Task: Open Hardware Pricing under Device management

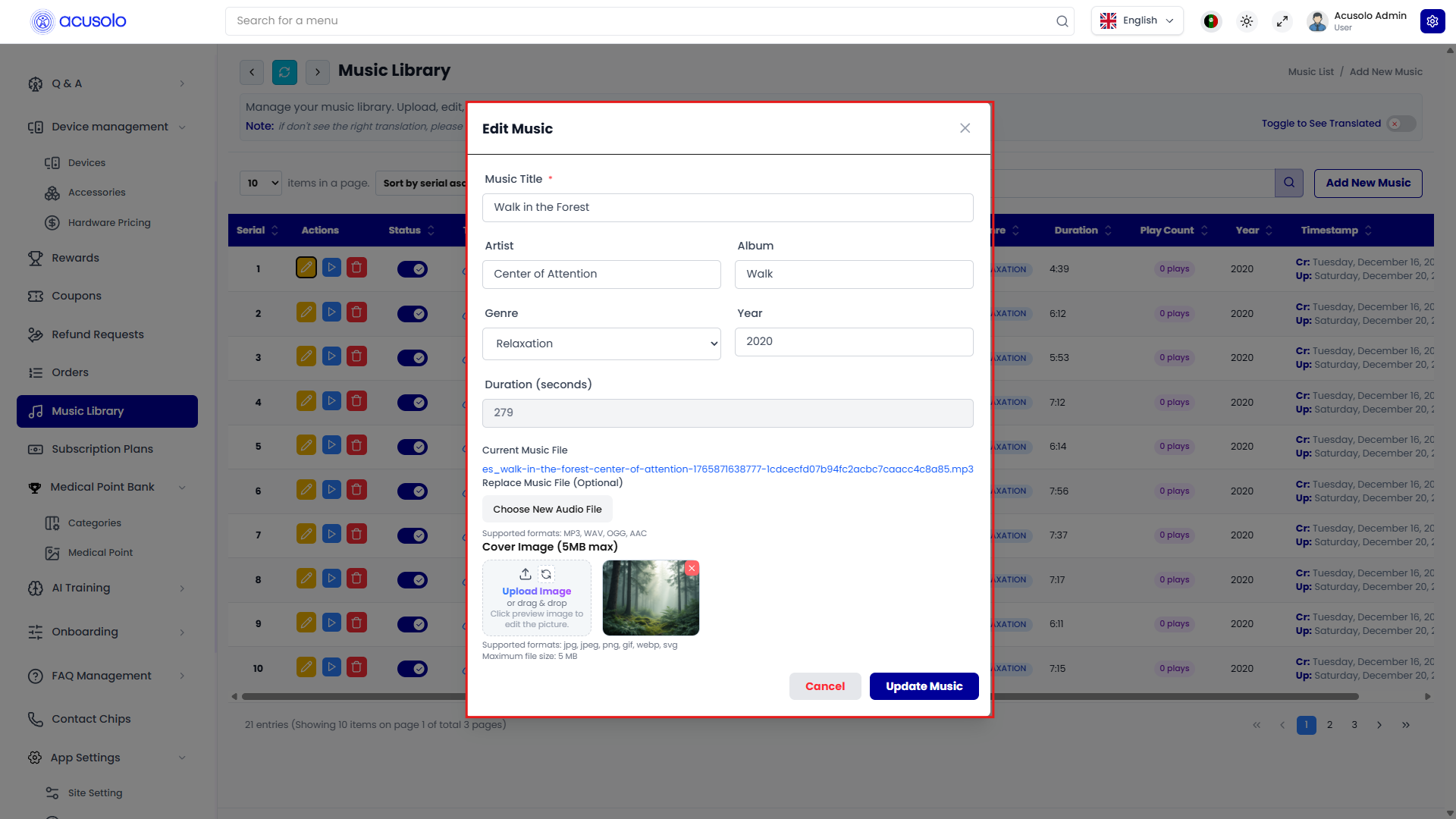Action: (x=109, y=223)
